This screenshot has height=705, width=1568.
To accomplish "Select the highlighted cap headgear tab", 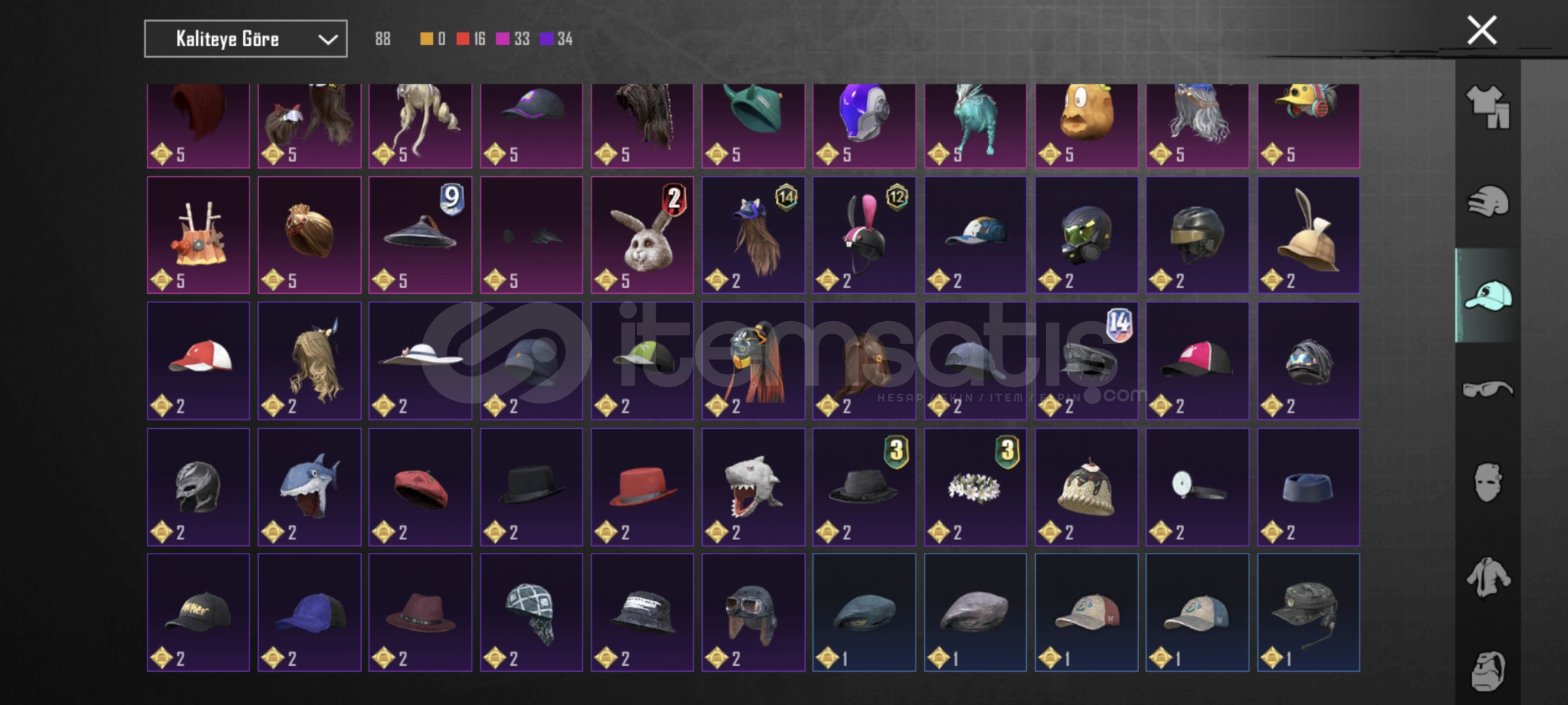I will (1488, 296).
